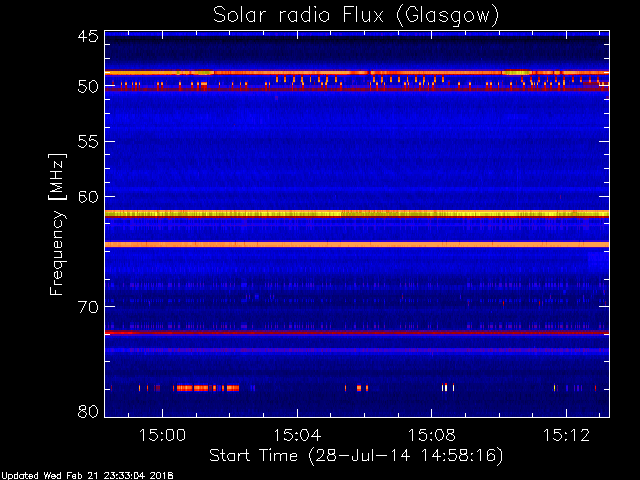Click the 15:04 time tick label

click(297, 435)
